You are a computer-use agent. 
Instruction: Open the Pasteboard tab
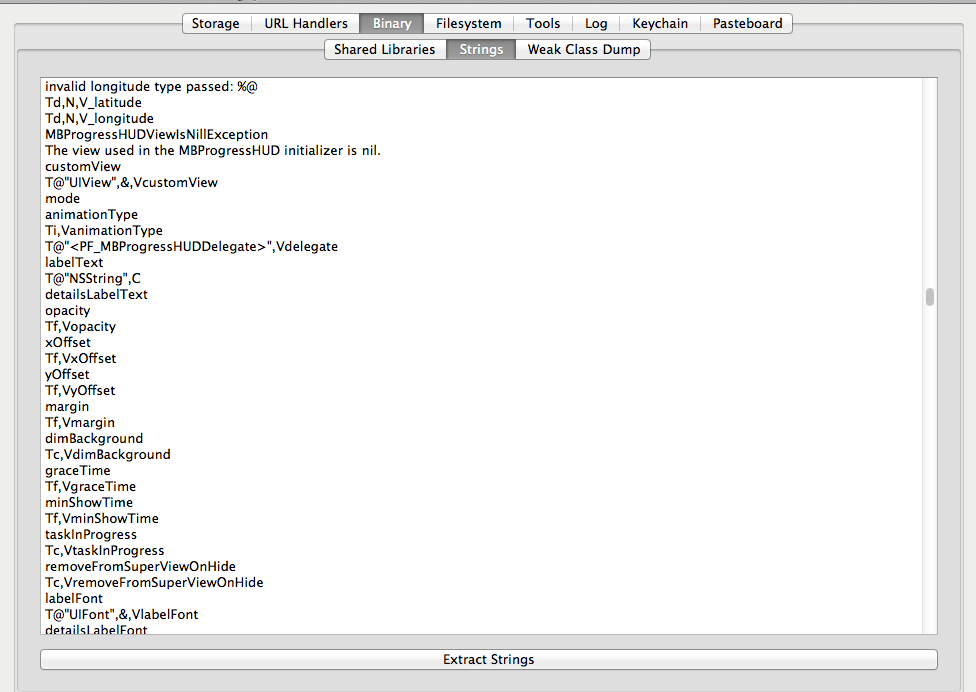(747, 23)
